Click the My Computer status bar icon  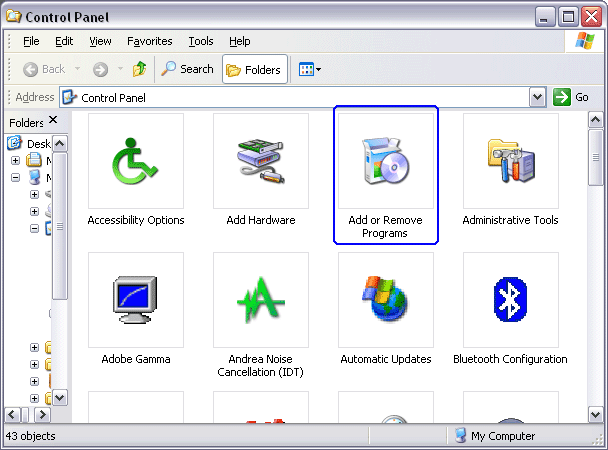(x=460, y=436)
